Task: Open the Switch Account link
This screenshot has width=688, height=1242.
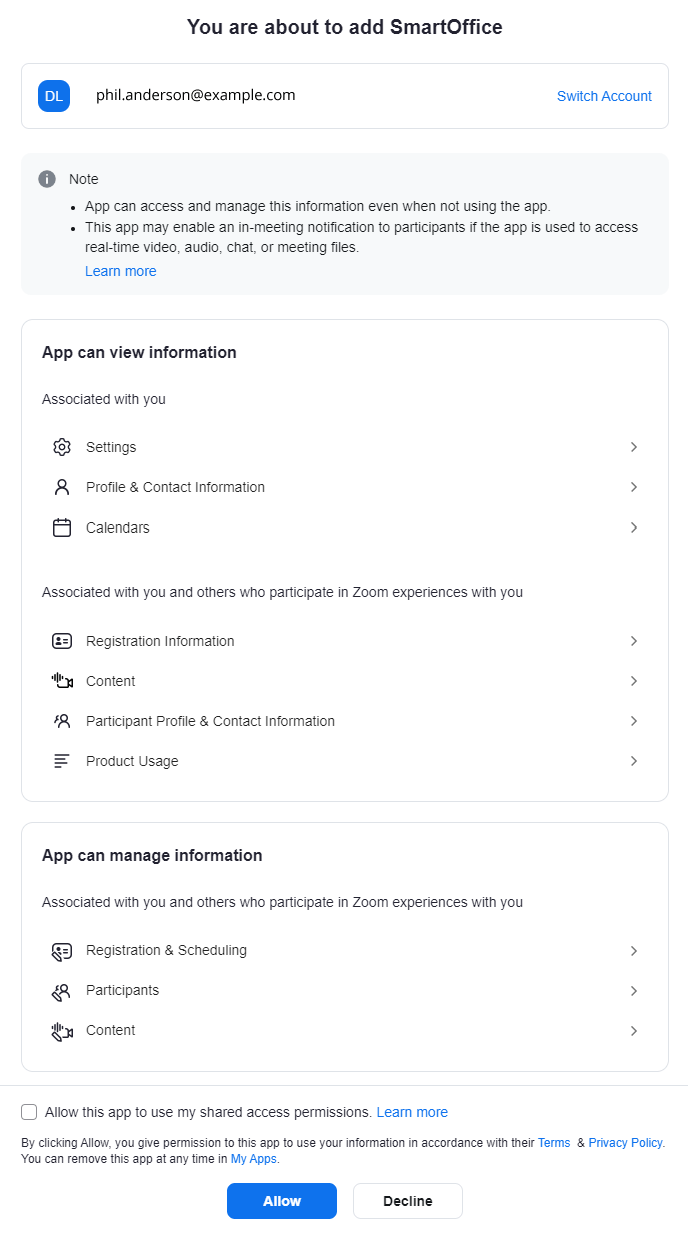Action: (604, 96)
